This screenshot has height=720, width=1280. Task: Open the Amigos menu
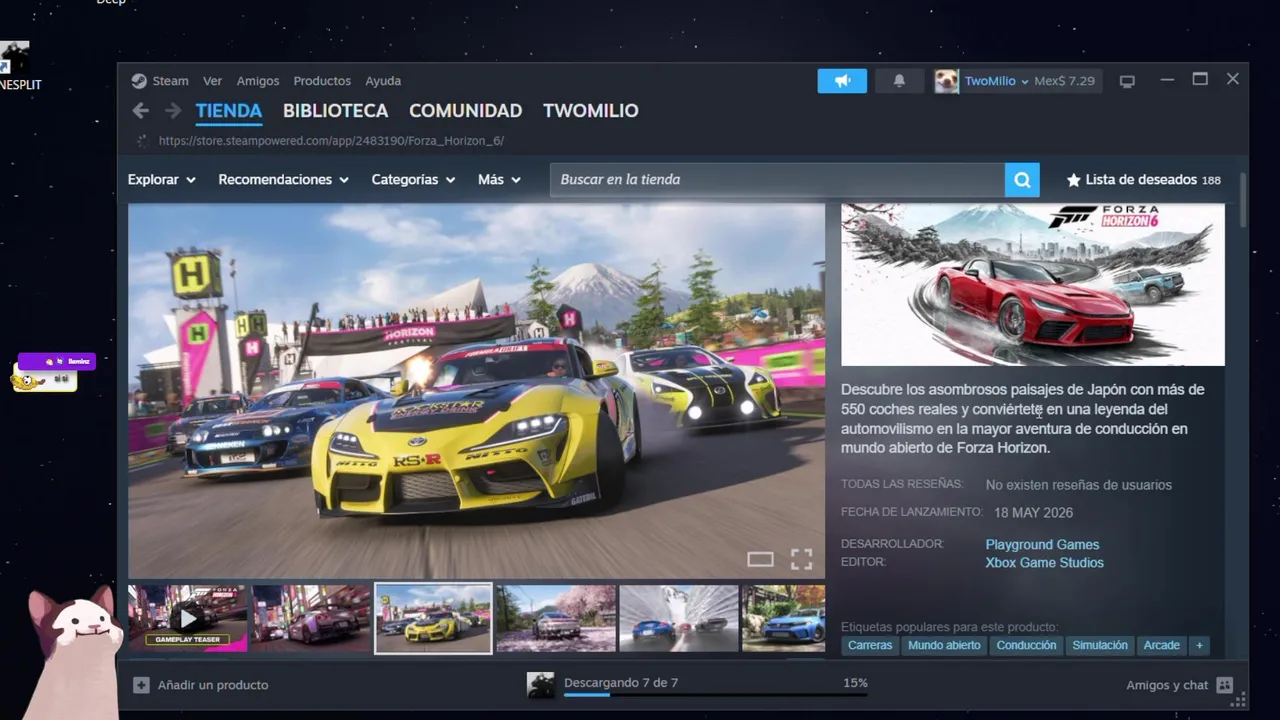258,81
